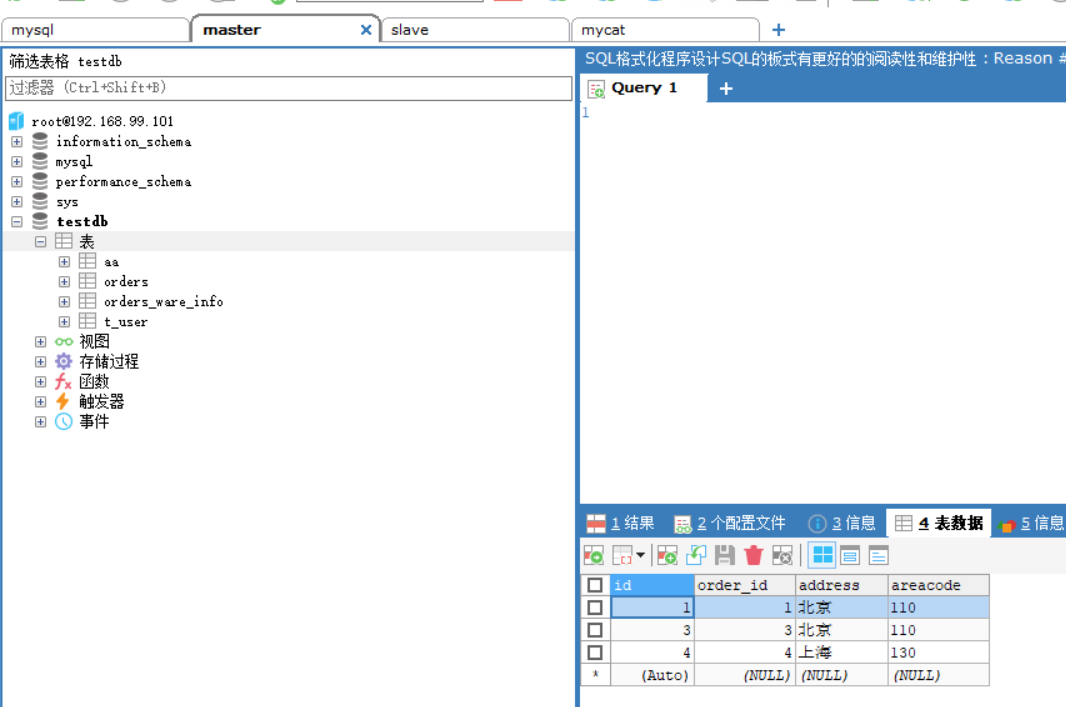Open the copy rows dropdown arrow

[x=640, y=555]
